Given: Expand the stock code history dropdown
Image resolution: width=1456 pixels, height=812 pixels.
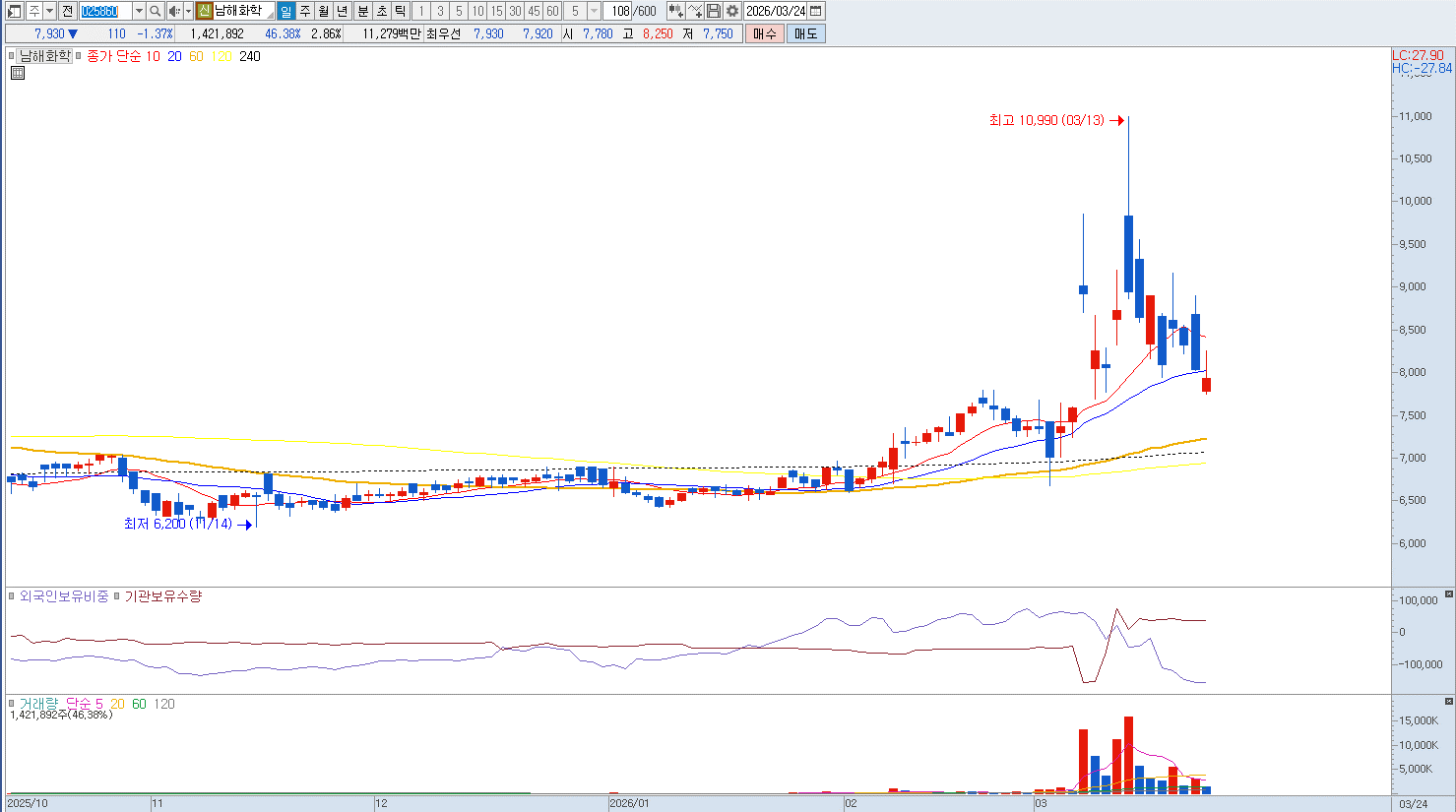Looking at the screenshot, I should click(139, 11).
